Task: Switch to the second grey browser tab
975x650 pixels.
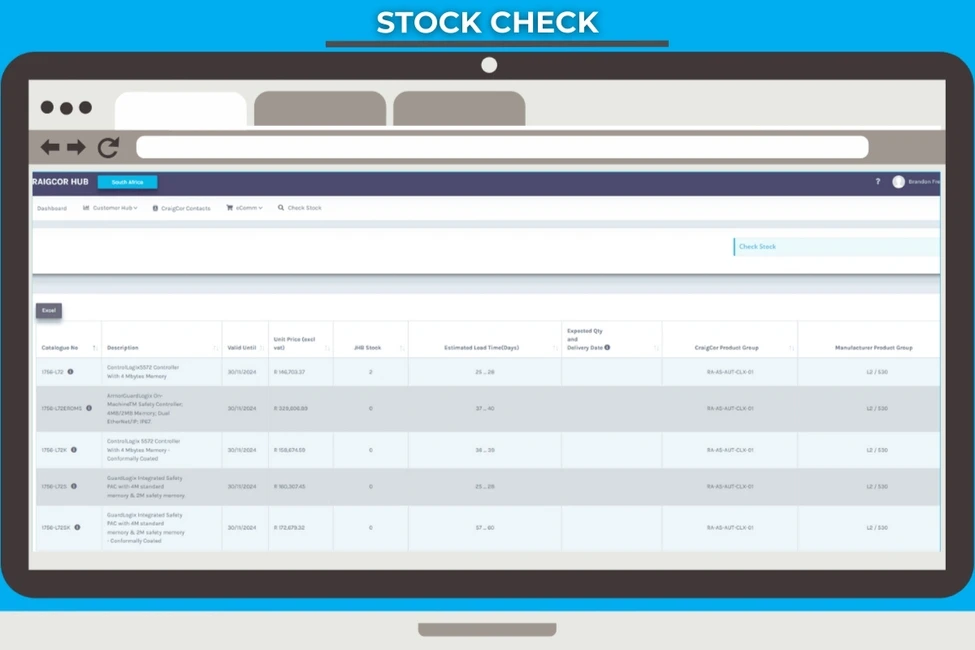Action: pos(320,109)
